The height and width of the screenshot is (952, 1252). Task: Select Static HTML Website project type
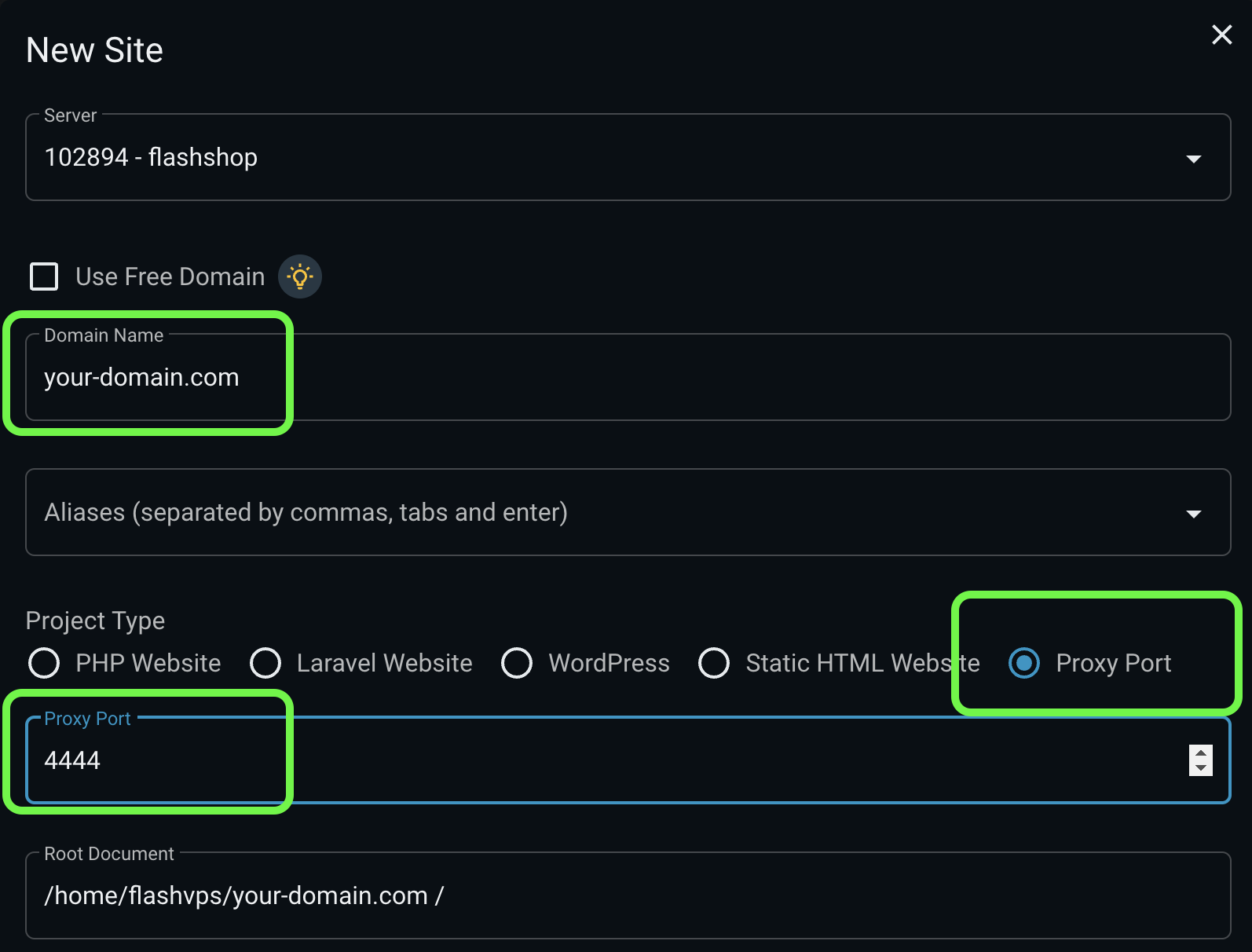click(x=715, y=663)
